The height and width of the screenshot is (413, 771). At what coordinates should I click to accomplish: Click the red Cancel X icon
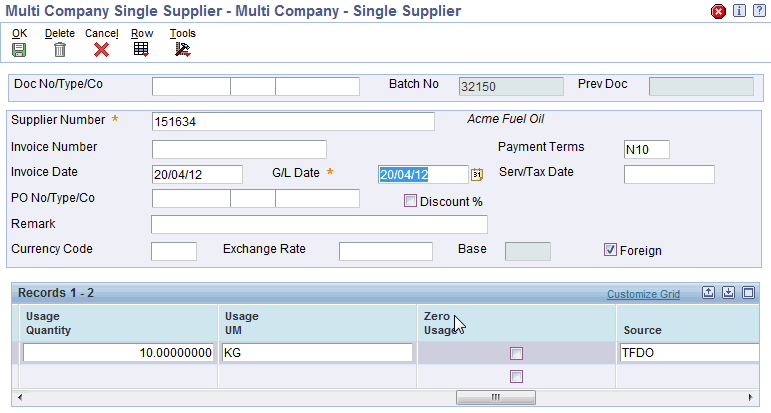[x=101, y=49]
